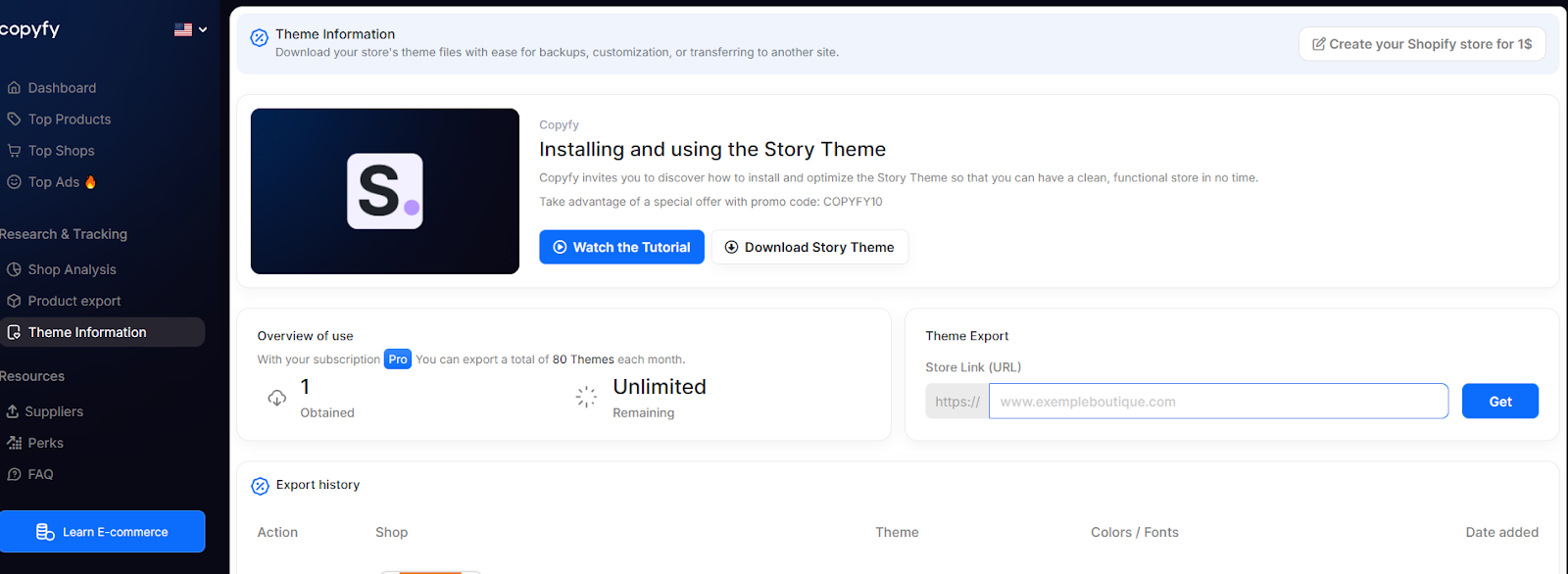Click Download Story Theme button
The height and width of the screenshot is (574, 1568).
pyautogui.click(x=809, y=247)
